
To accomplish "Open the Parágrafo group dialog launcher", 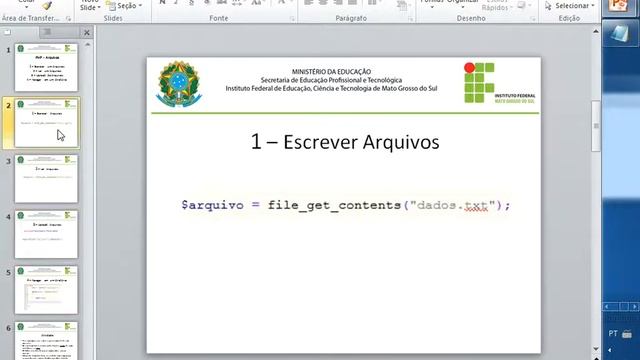I will (410, 19).
